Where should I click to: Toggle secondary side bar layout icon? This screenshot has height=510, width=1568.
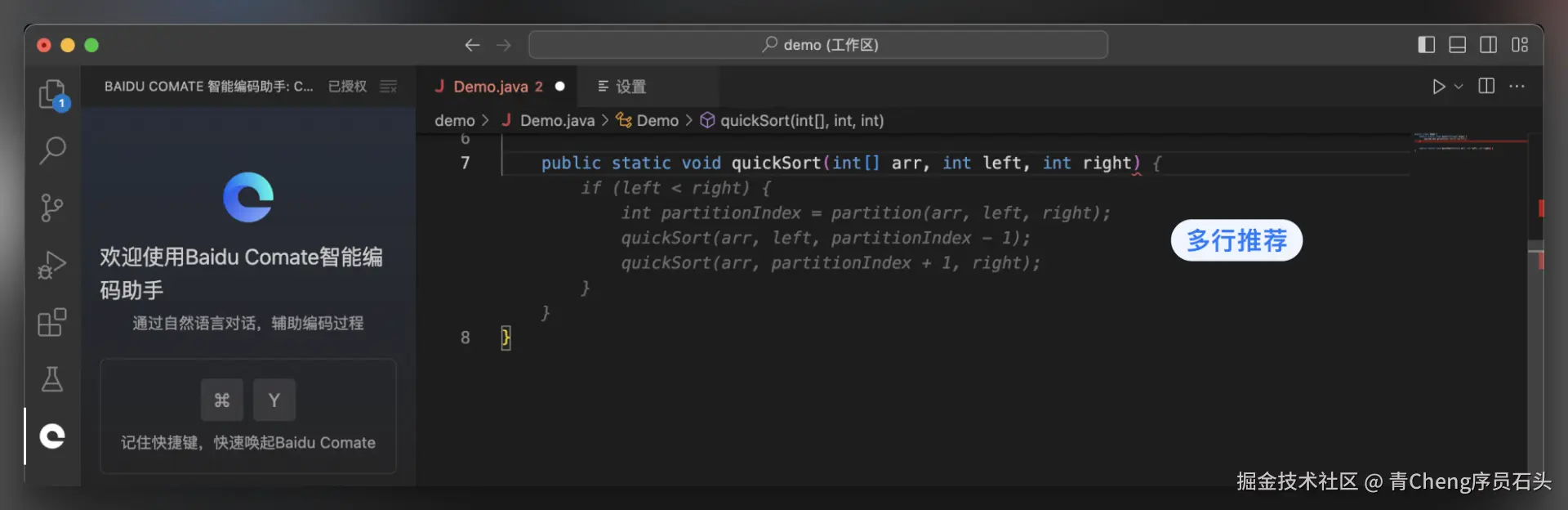[1489, 45]
